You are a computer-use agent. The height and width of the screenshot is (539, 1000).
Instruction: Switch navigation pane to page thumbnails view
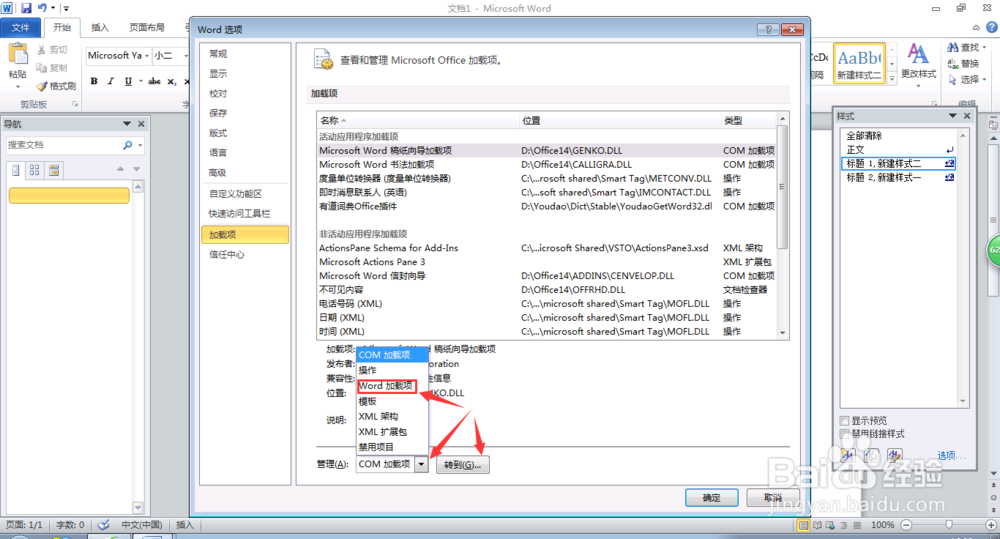point(34,170)
